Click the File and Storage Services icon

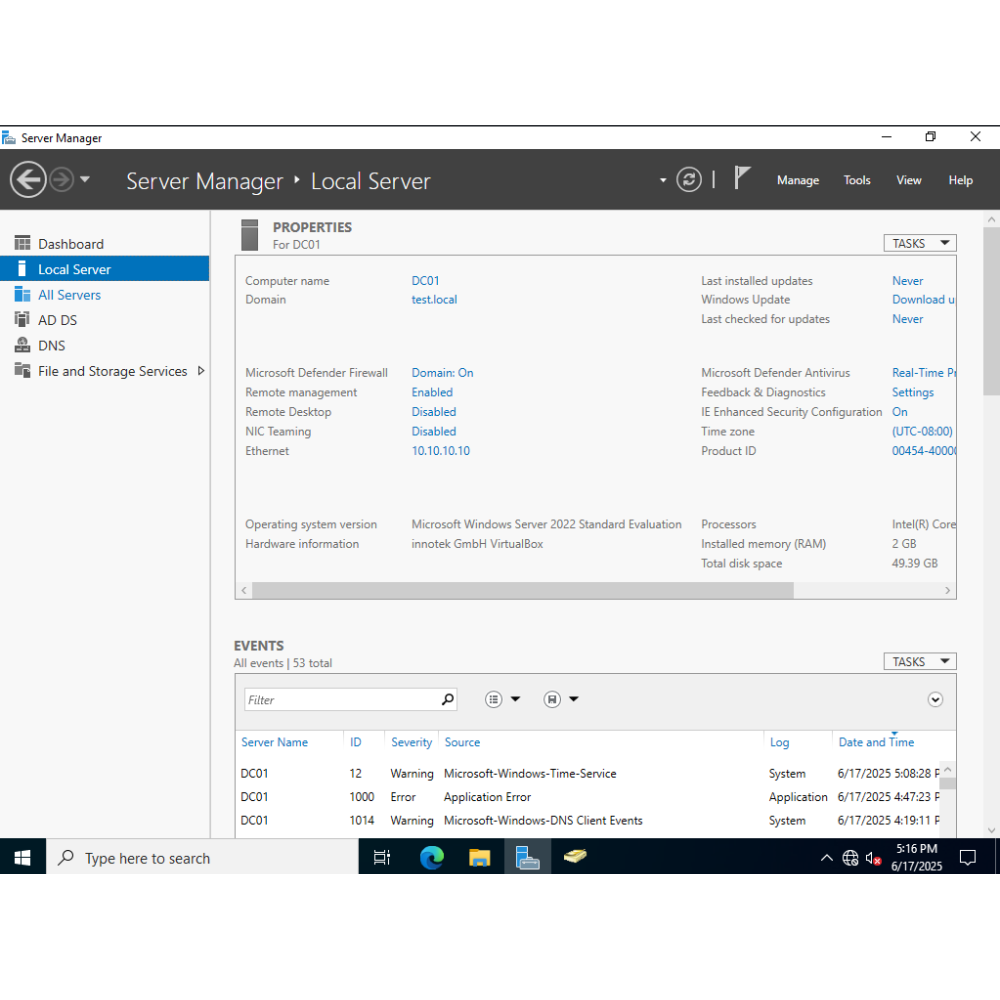[x=22, y=370]
